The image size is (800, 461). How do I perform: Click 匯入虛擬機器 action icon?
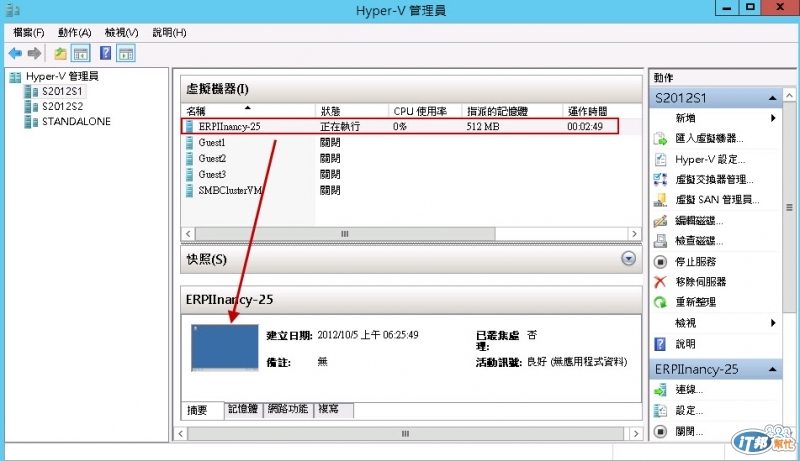tap(660, 138)
